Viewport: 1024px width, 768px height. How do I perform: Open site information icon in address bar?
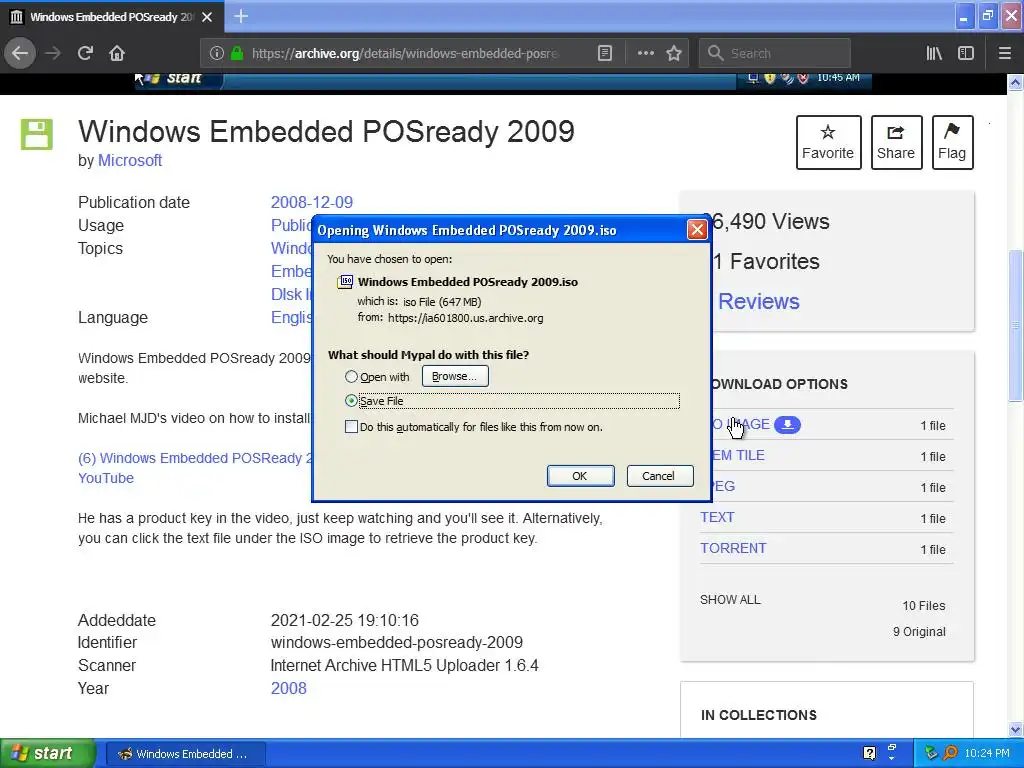pyautogui.click(x=217, y=53)
